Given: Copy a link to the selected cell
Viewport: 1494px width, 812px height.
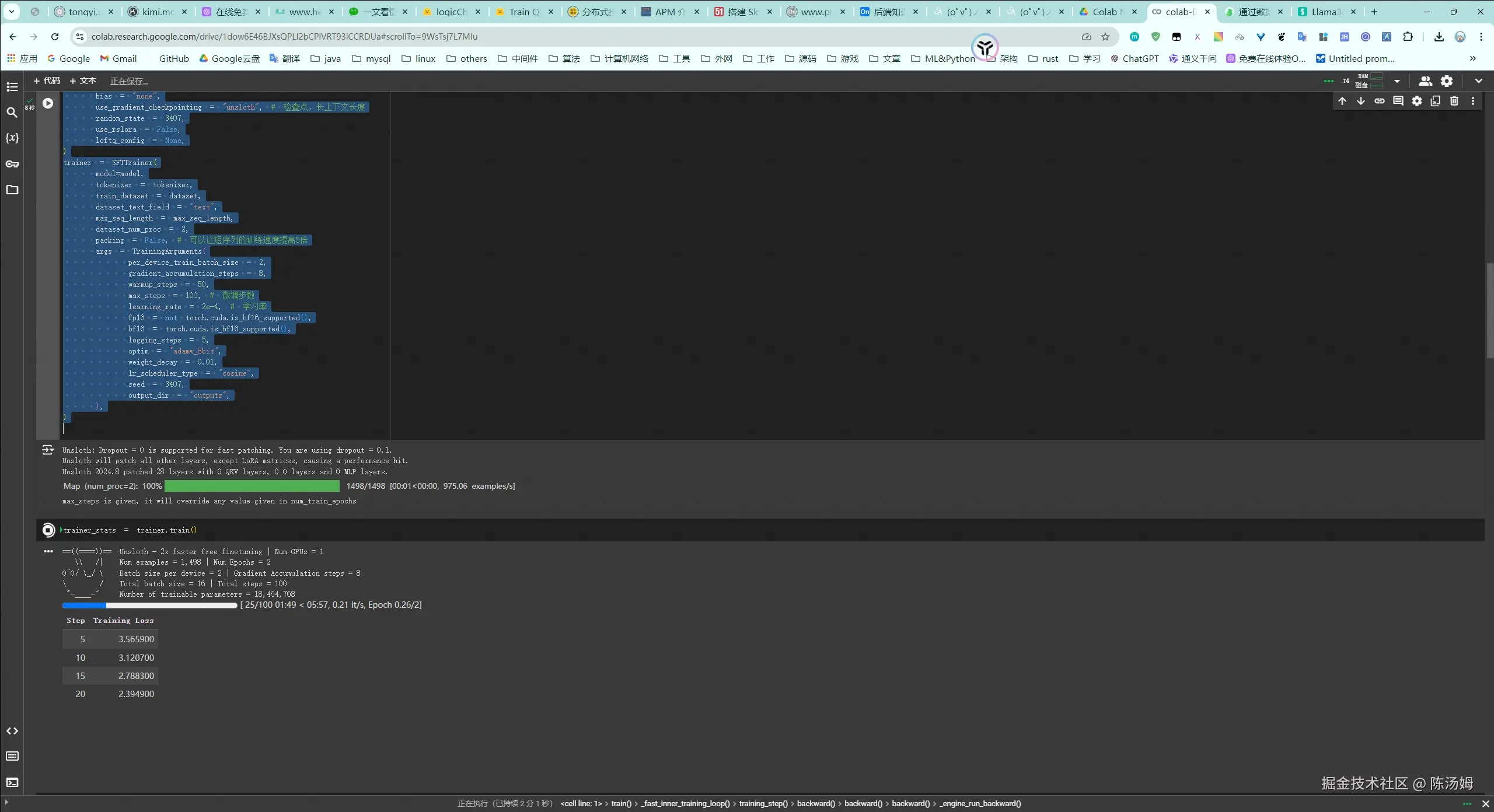Looking at the screenshot, I should pyautogui.click(x=1380, y=100).
